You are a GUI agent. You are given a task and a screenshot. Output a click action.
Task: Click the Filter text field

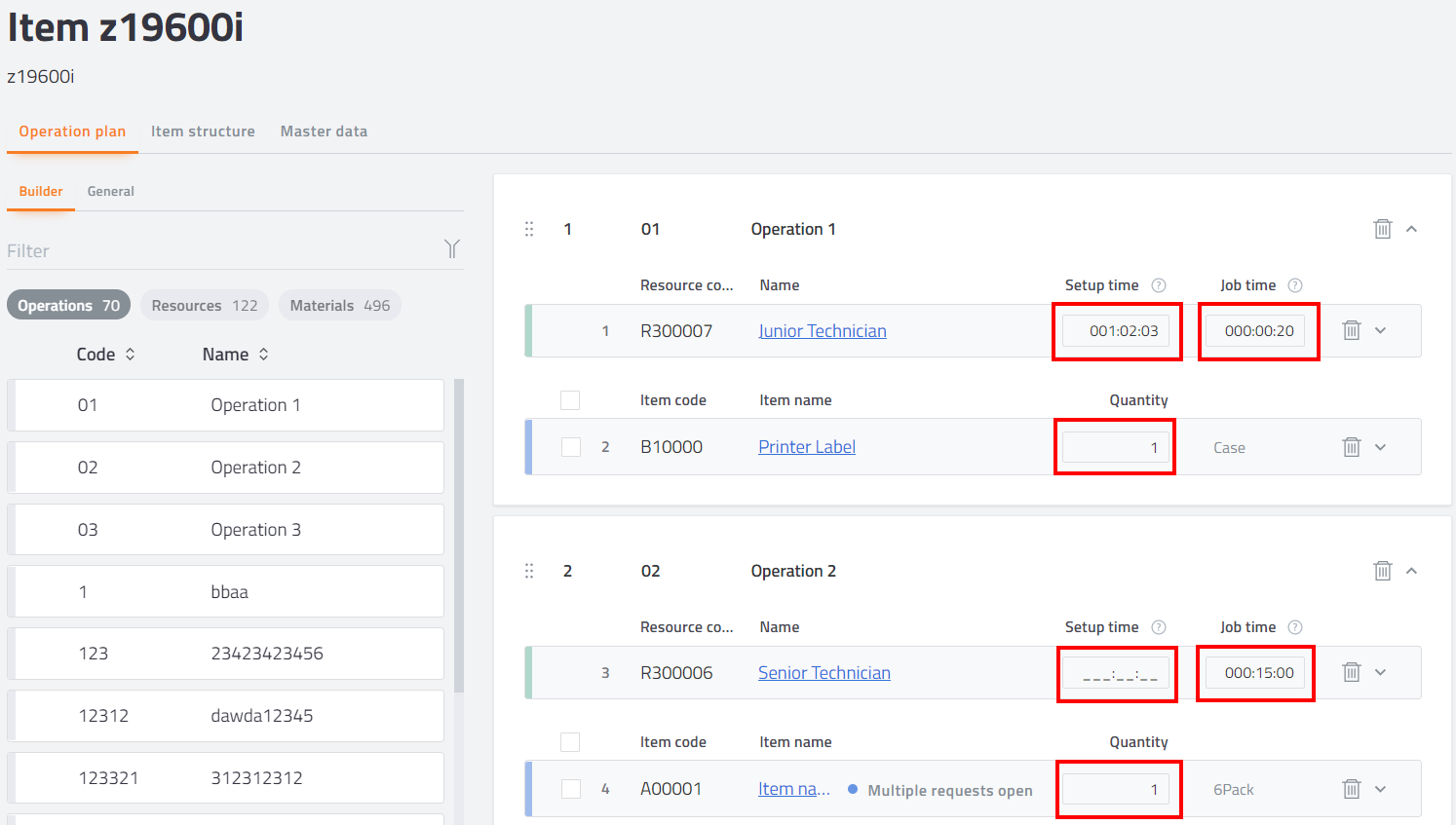click(222, 250)
